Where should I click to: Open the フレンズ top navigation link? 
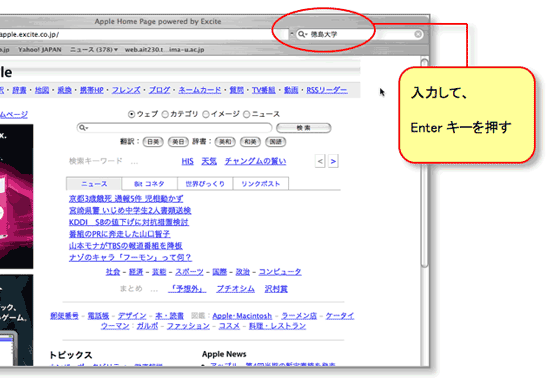click(x=126, y=90)
